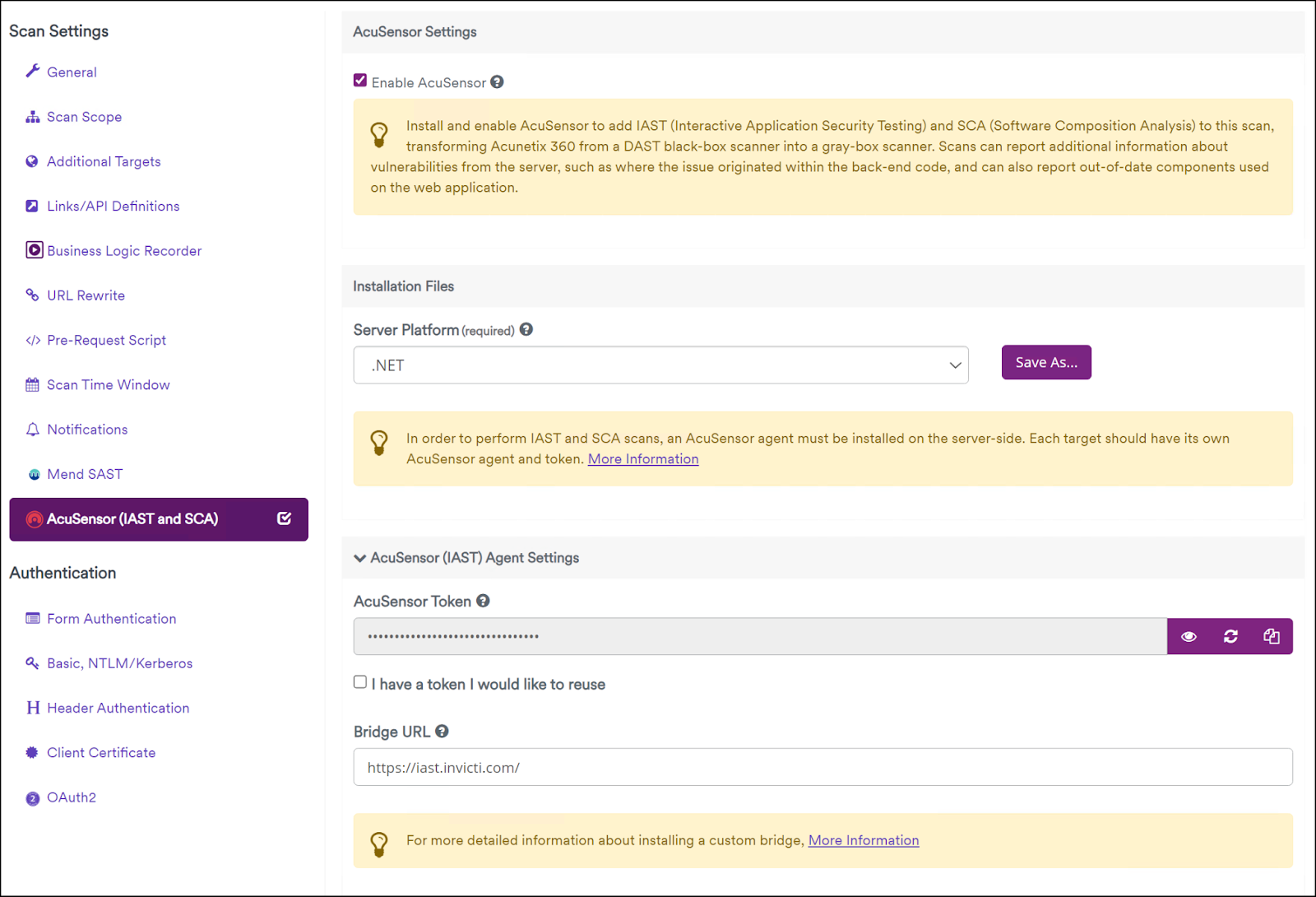Screen dimensions: 1316x897
Task: Click the checkmark icon on AcuSensor item
Action: coord(285,518)
